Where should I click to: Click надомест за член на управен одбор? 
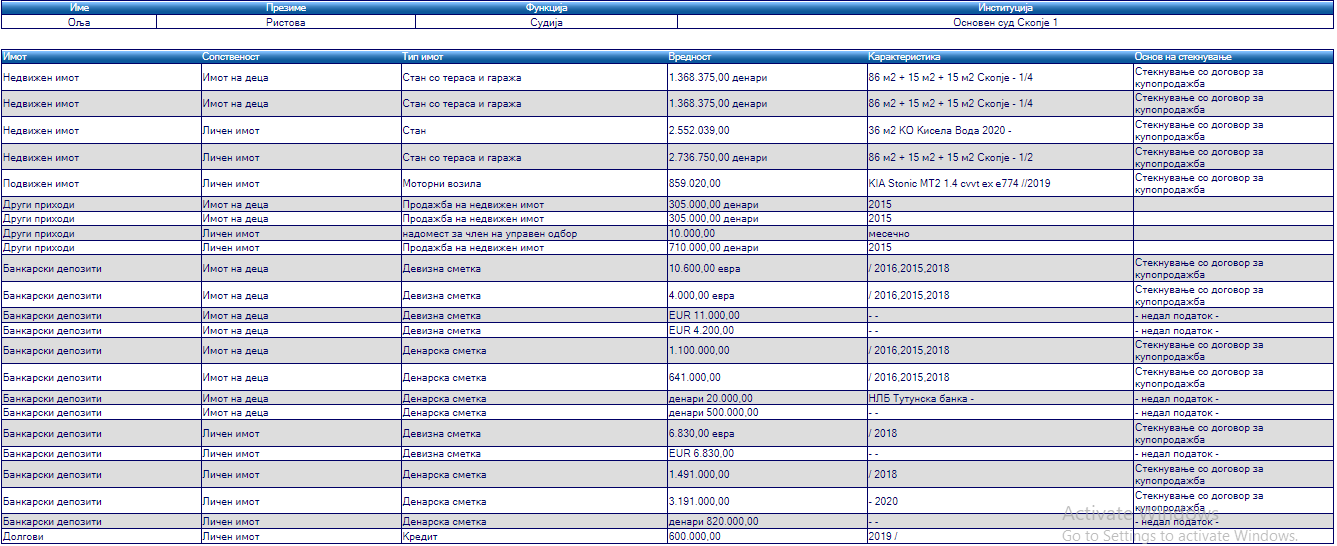pyautogui.click(x=489, y=234)
